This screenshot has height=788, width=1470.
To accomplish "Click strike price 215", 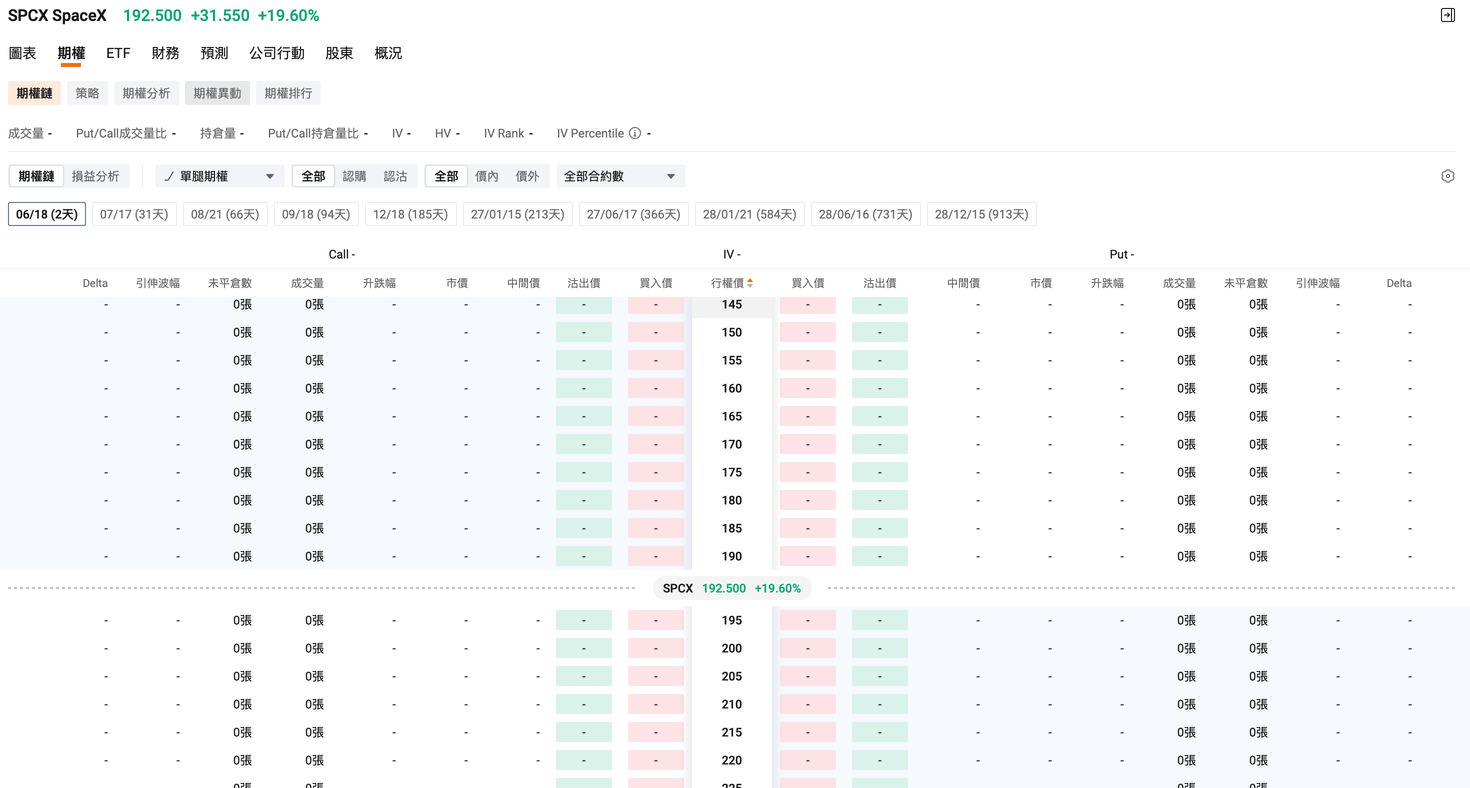I will click(732, 732).
